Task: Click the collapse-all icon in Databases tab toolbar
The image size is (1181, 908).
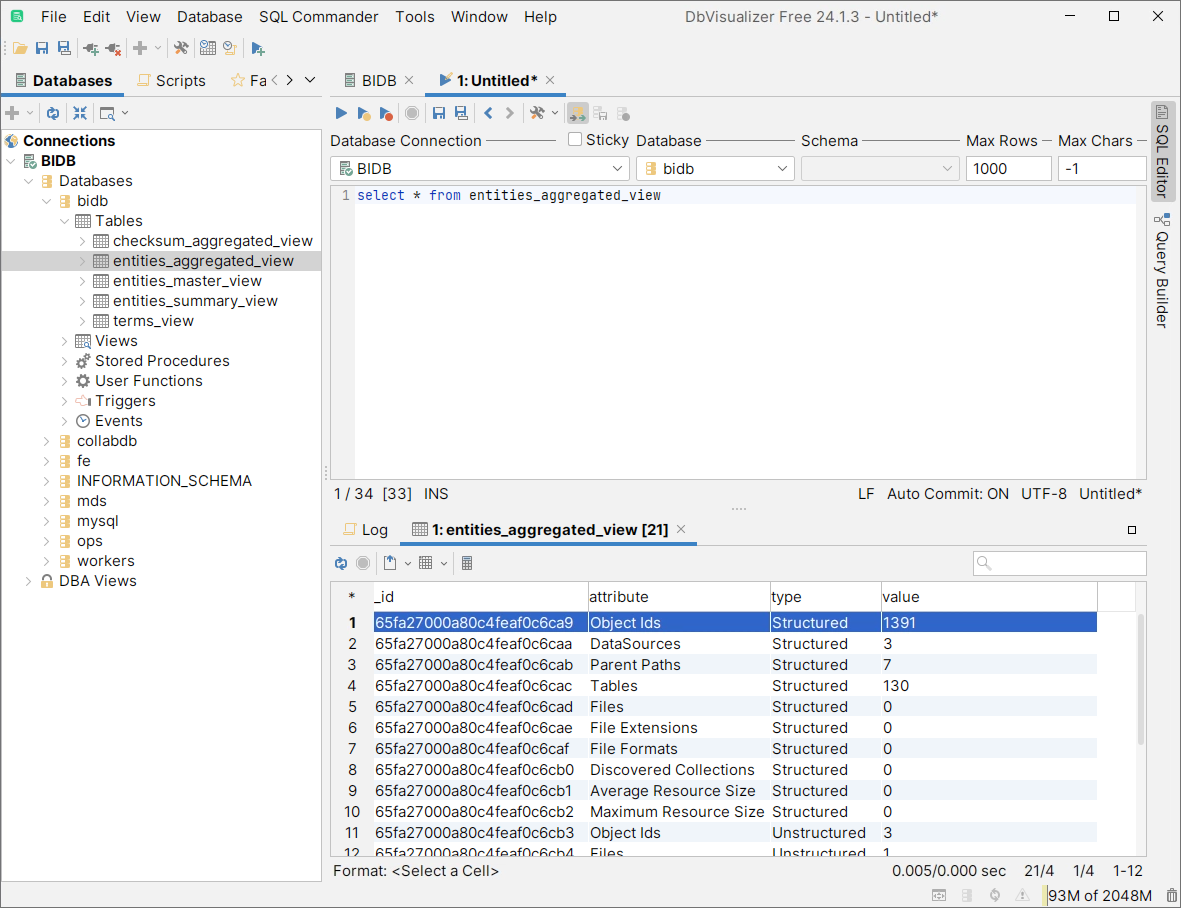Action: 80,113
